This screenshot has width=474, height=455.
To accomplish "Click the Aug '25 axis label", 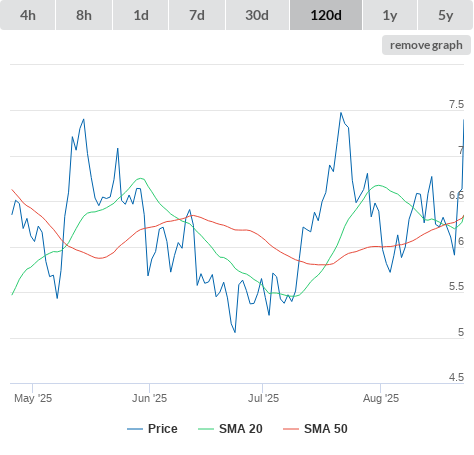I will [381, 398].
